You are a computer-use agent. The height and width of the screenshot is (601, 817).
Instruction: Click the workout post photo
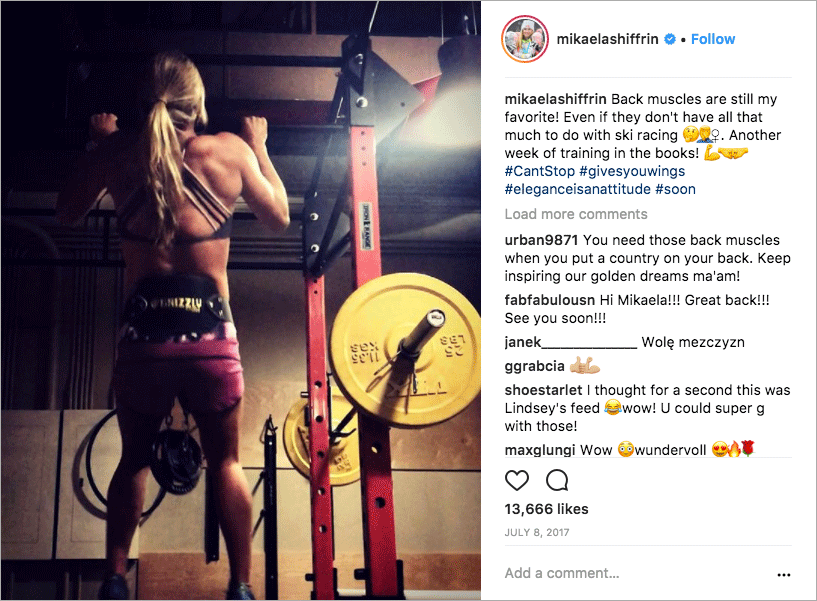click(241, 300)
